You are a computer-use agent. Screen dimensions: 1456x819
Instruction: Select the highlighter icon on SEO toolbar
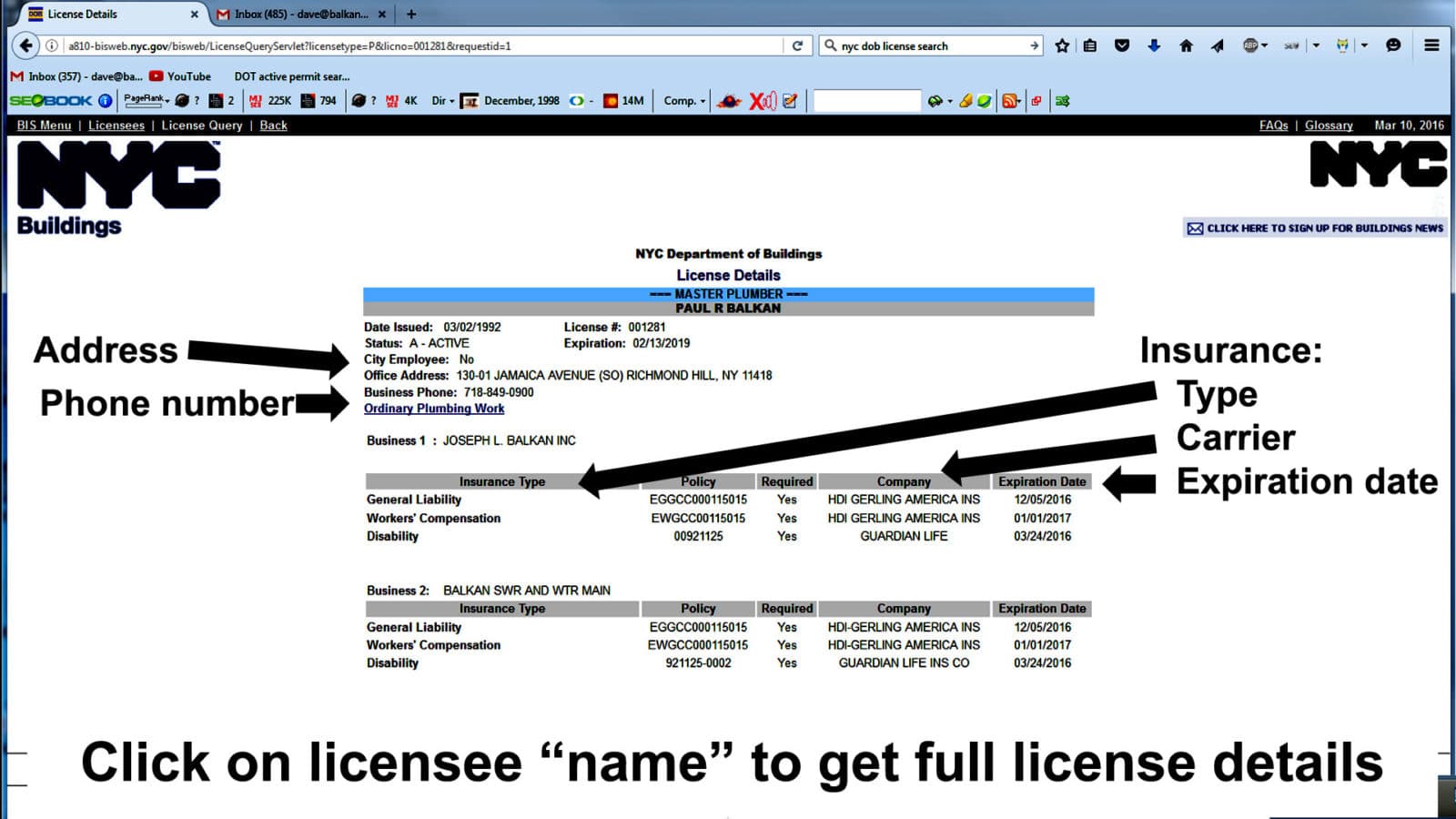pyautogui.click(x=967, y=100)
